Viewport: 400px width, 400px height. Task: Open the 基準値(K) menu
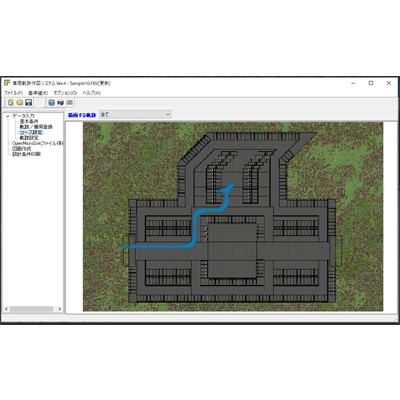click(38, 93)
